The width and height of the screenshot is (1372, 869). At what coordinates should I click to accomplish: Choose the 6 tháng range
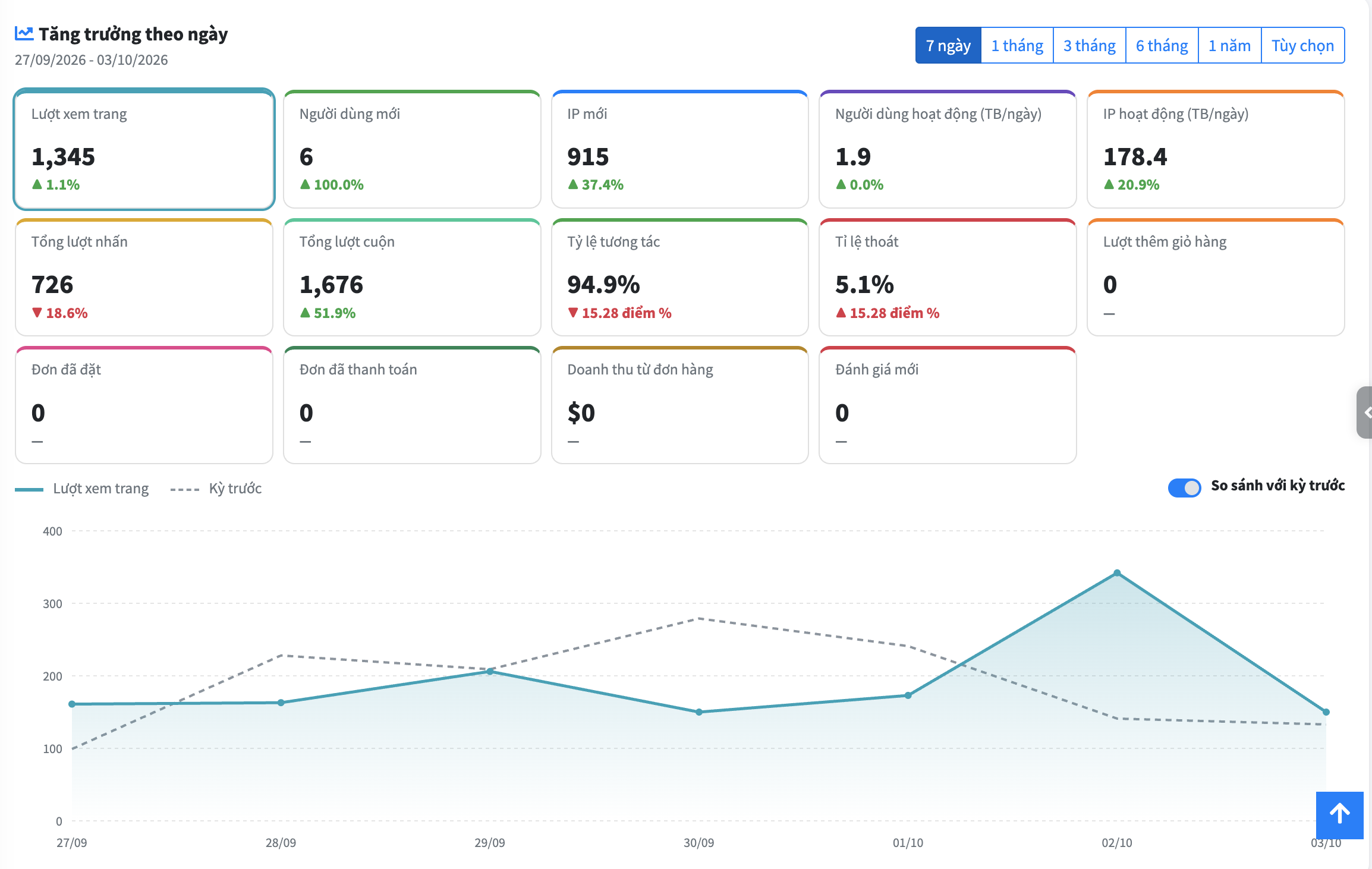coord(1162,46)
